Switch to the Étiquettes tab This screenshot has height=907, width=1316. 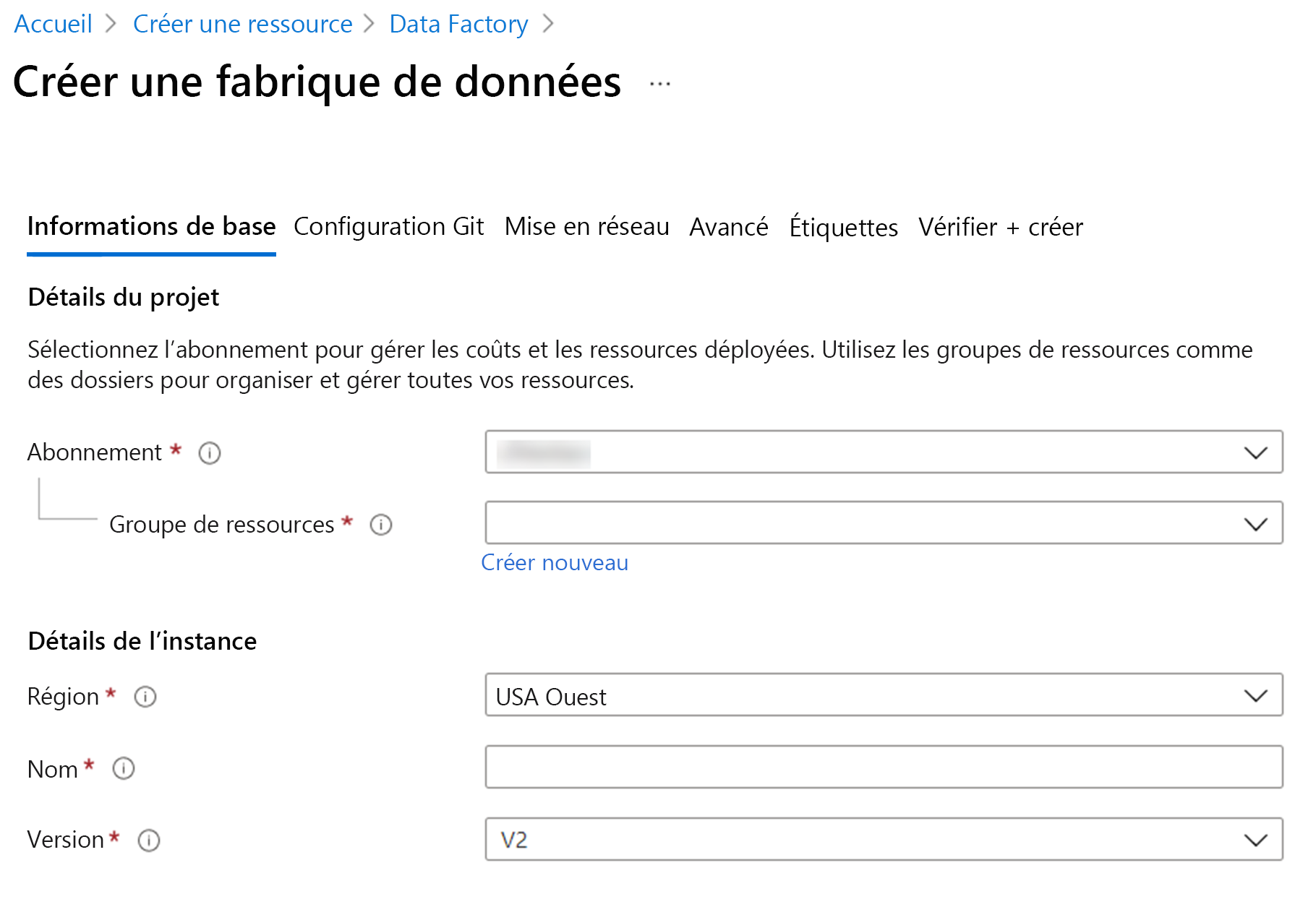point(843,227)
